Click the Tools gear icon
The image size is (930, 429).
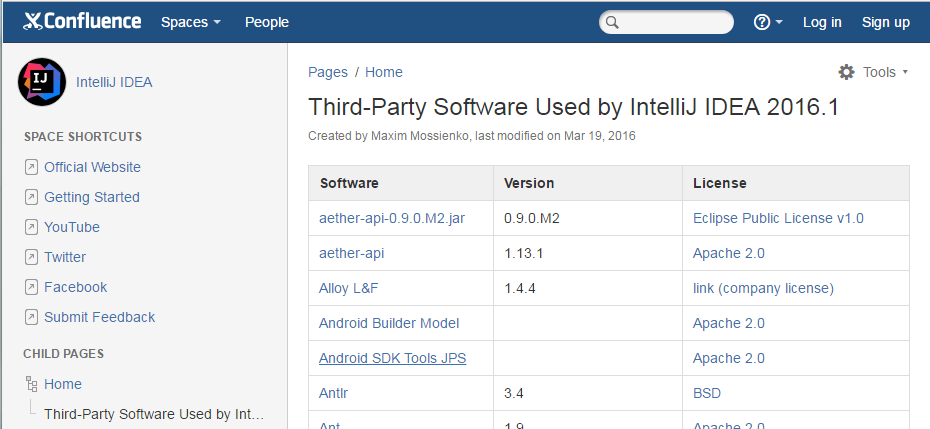(x=846, y=72)
